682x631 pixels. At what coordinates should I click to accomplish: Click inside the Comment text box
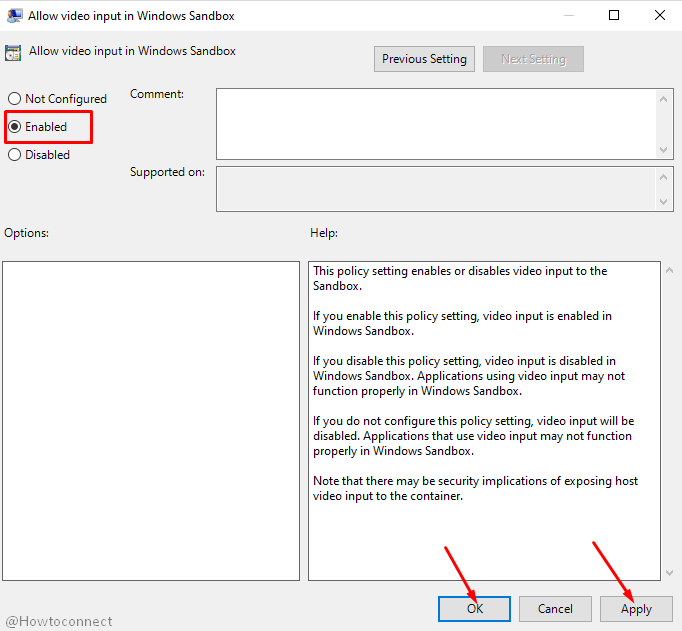pos(435,123)
